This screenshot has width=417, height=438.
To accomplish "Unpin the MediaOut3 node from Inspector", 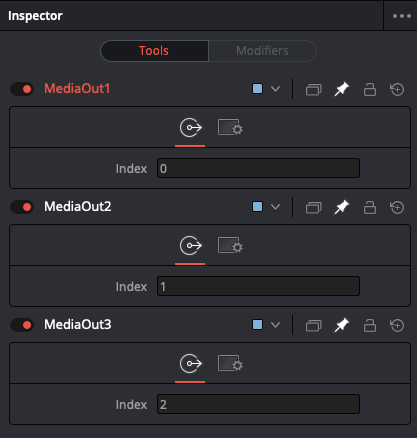I will pyautogui.click(x=342, y=325).
